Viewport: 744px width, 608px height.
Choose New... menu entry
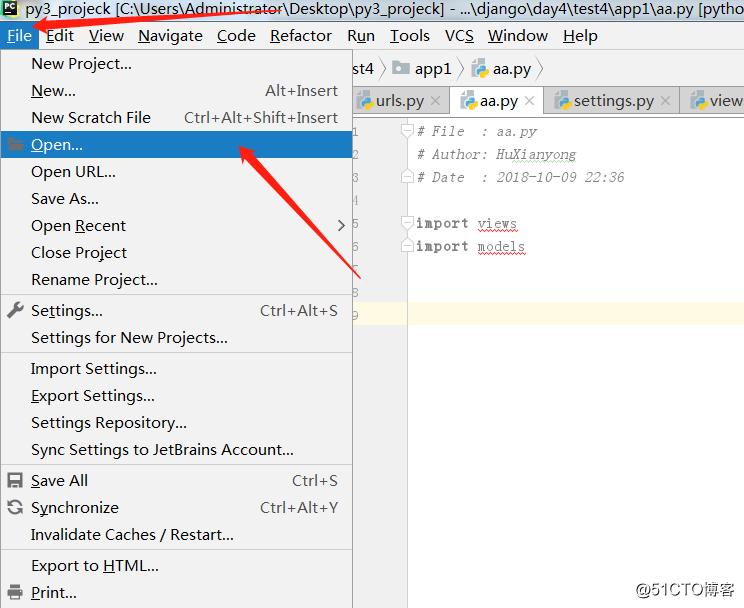click(x=177, y=91)
